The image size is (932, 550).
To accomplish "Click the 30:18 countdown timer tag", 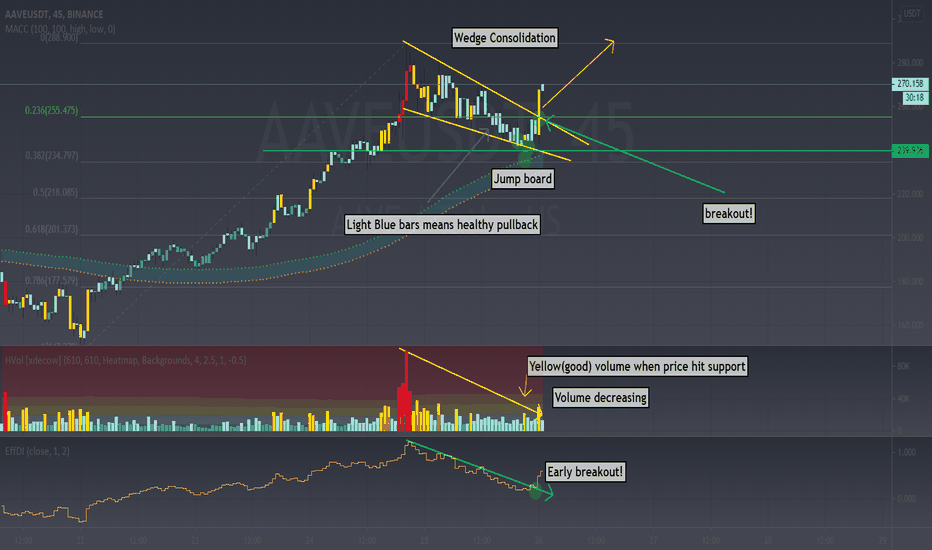I will [915, 98].
